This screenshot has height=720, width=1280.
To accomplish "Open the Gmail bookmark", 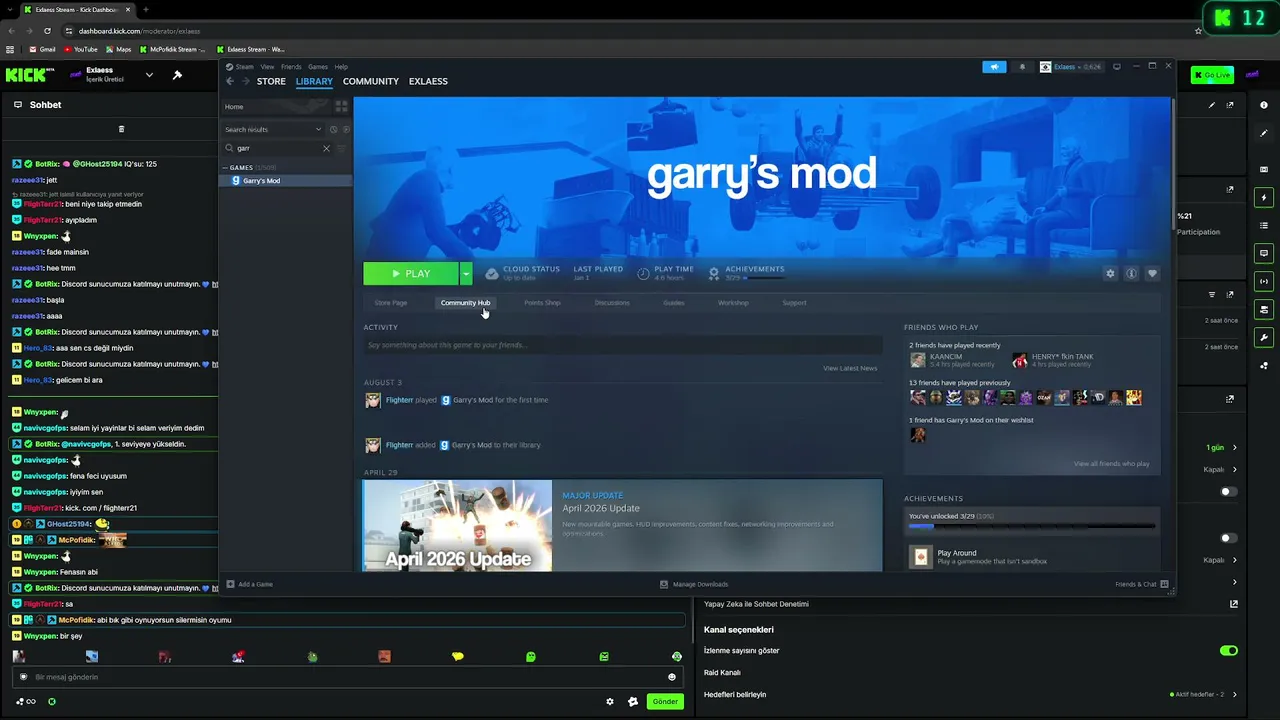I will 43,49.
